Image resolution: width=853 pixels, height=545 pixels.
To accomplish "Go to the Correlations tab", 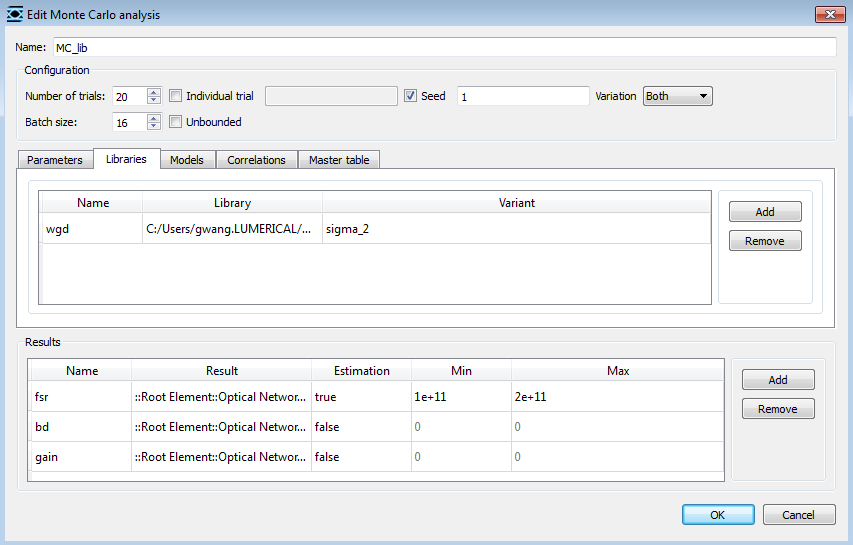I will coord(256,160).
